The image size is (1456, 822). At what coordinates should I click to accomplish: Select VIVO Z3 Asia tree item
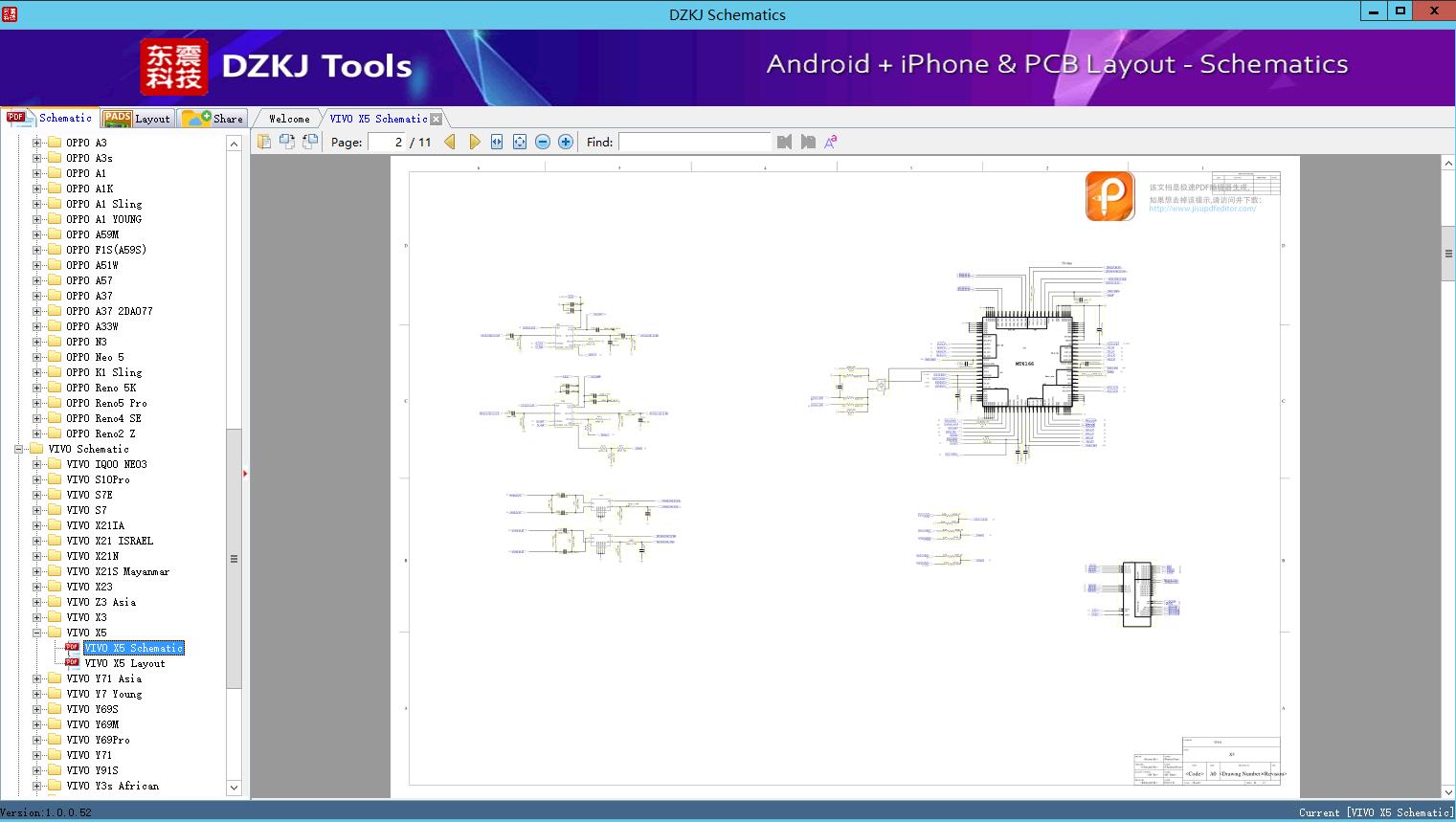coord(101,602)
